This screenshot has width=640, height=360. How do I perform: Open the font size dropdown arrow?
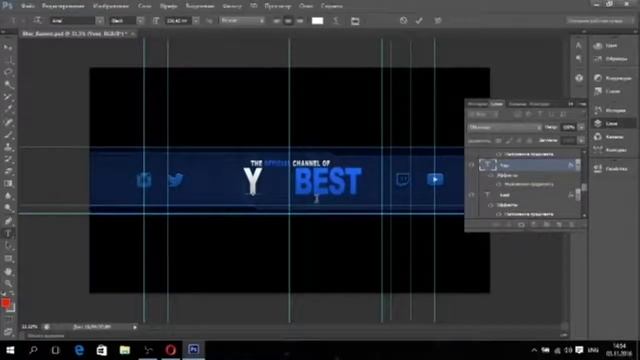pyautogui.click(x=196, y=20)
